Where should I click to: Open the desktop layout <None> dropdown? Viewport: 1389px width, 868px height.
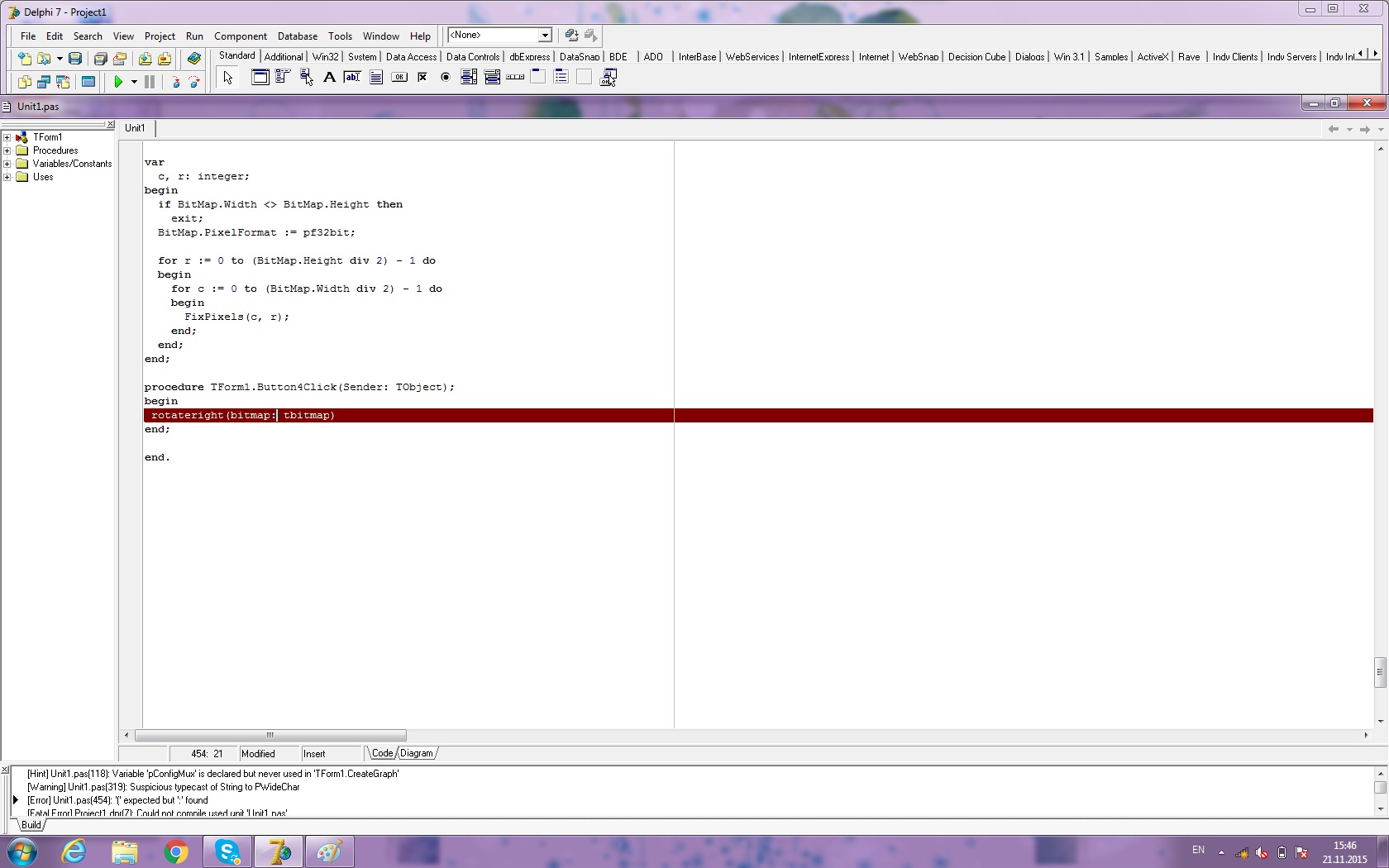click(545, 36)
